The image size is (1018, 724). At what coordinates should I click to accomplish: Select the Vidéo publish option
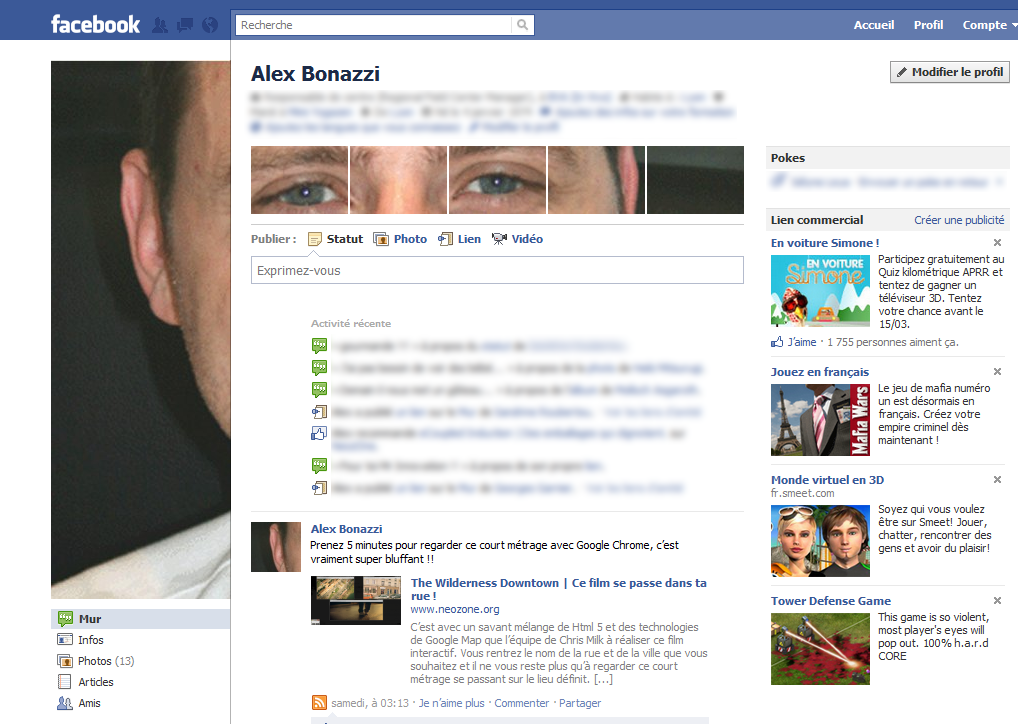click(x=518, y=239)
